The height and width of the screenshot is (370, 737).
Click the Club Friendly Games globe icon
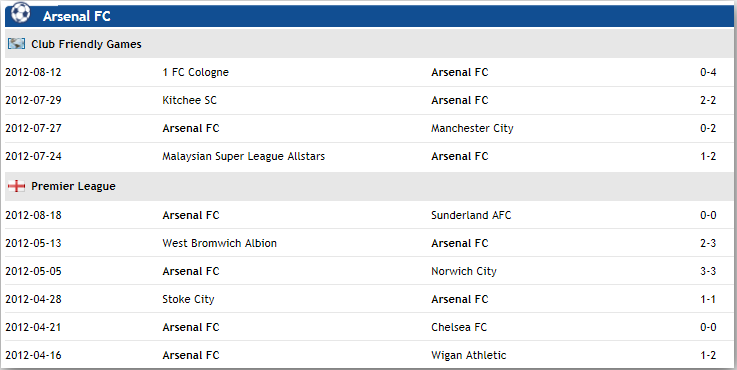point(16,44)
